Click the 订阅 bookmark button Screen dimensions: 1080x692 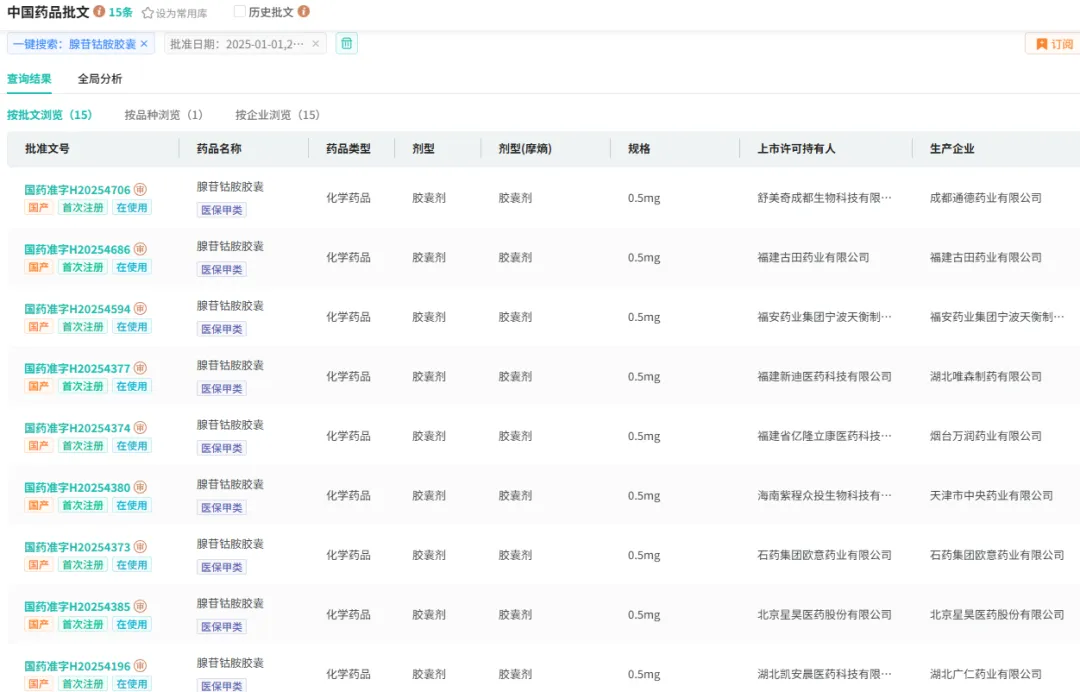tap(1054, 44)
